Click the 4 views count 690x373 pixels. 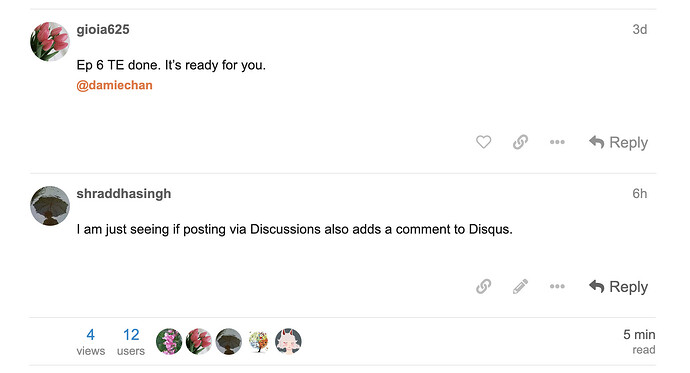(91, 341)
